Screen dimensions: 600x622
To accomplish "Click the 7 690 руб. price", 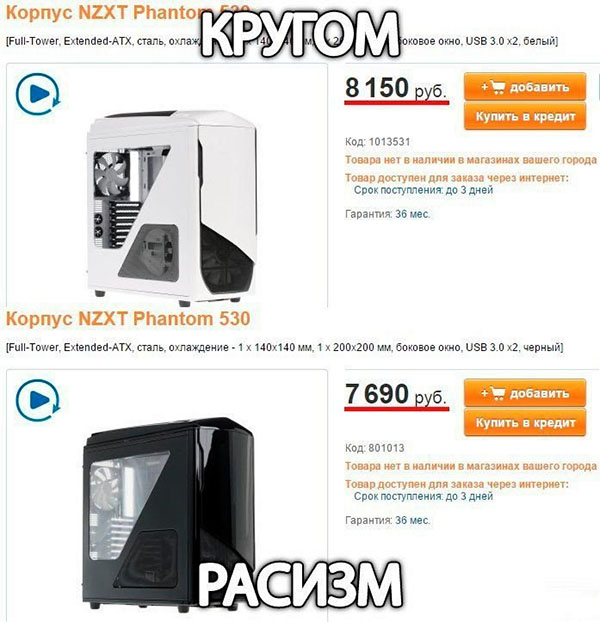I will [396, 394].
